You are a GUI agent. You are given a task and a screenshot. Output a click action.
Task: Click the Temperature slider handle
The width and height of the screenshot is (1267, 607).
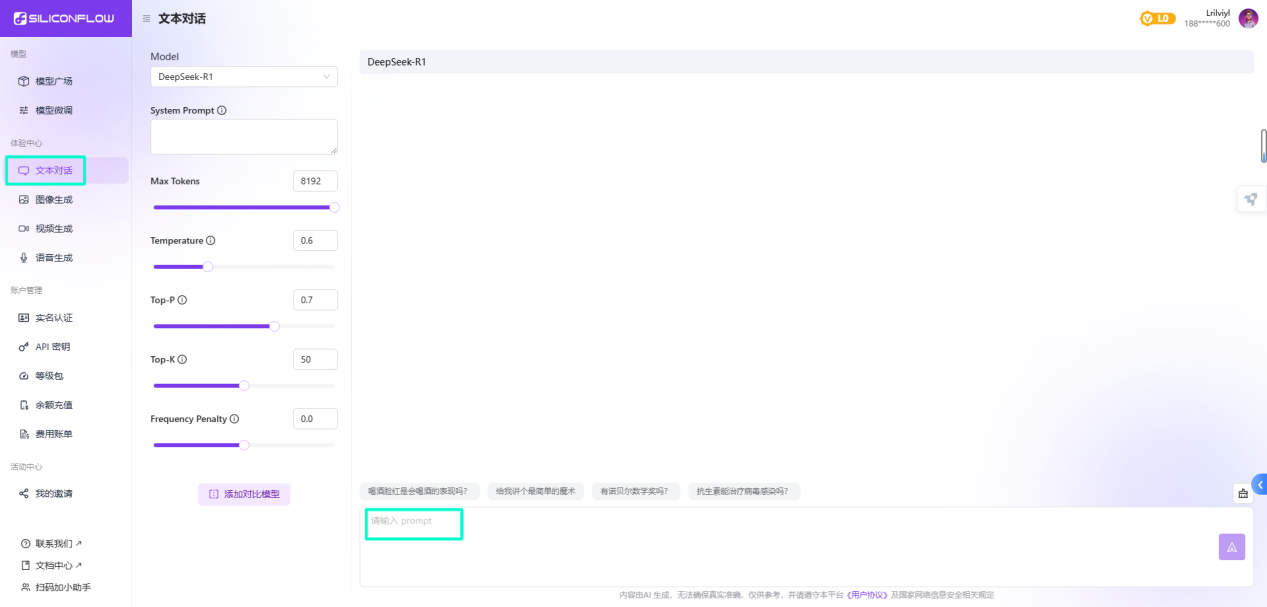point(208,267)
